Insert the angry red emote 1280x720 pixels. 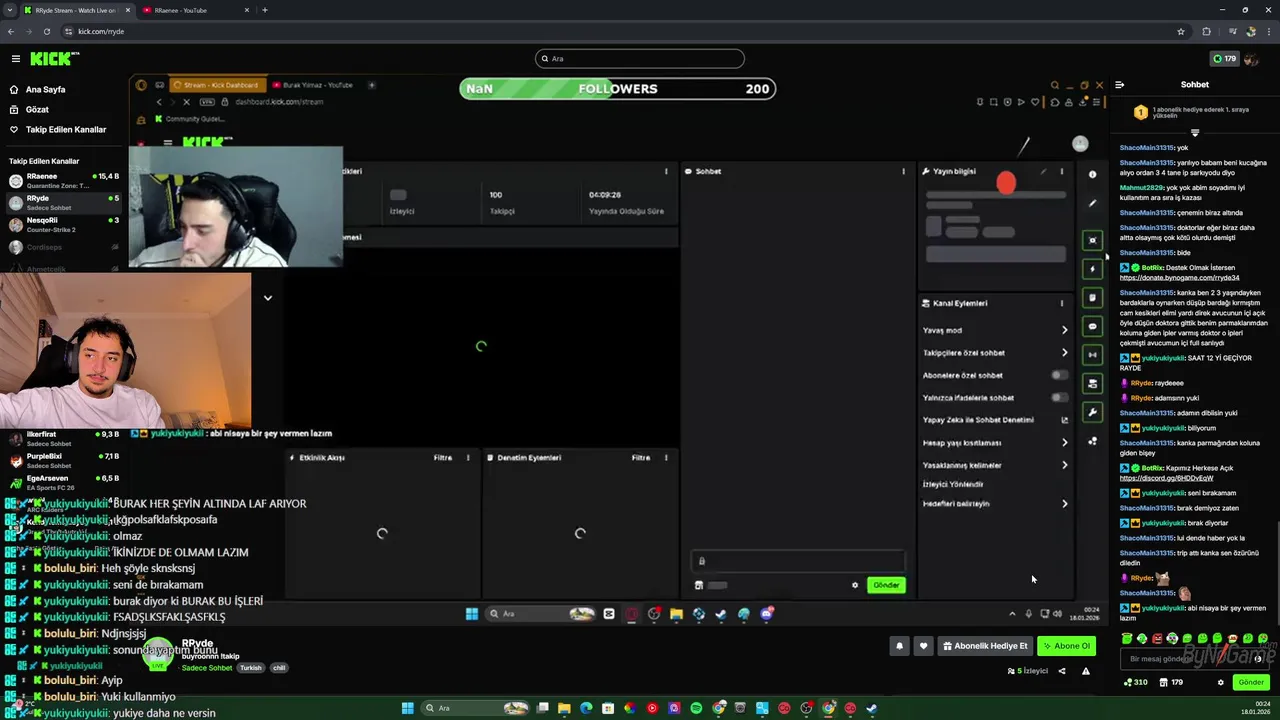point(1157,638)
